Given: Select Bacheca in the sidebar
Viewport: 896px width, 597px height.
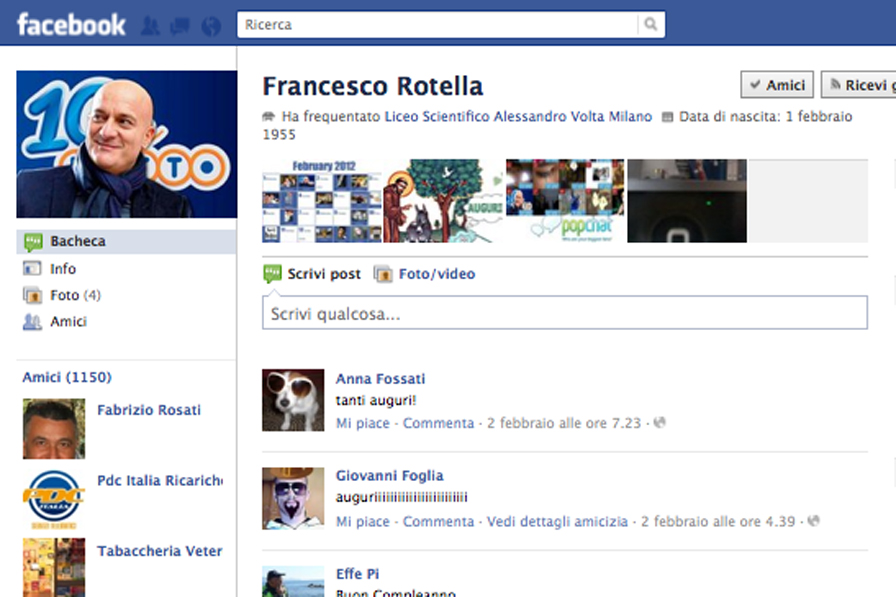Looking at the screenshot, I should (x=126, y=241).
